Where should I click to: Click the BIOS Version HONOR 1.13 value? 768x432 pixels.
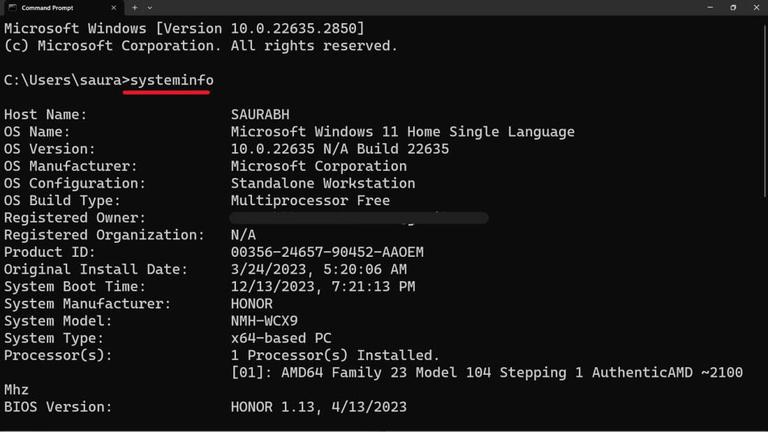click(x=318, y=407)
